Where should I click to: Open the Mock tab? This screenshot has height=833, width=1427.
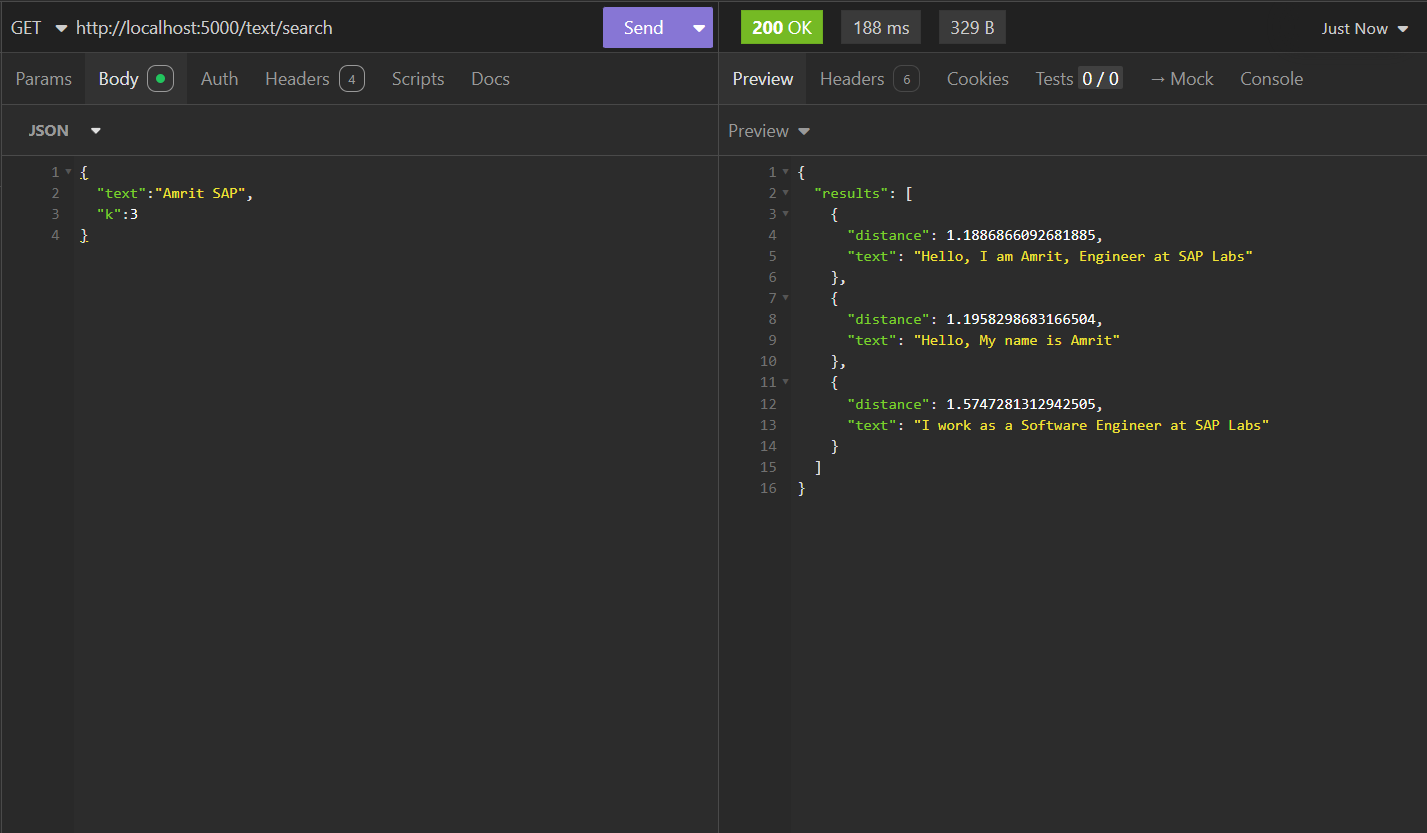coord(1181,79)
